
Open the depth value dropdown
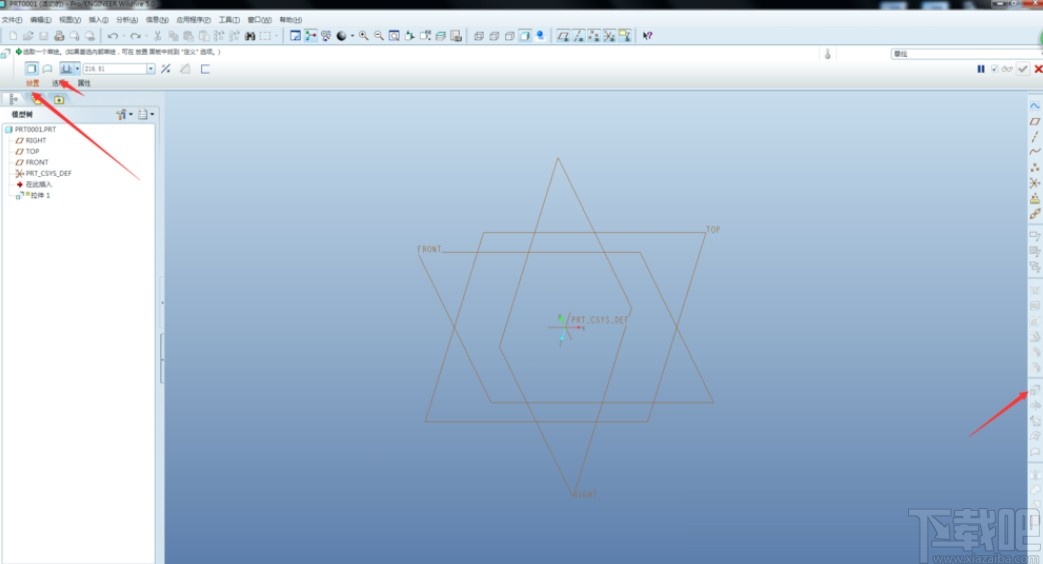(x=151, y=69)
